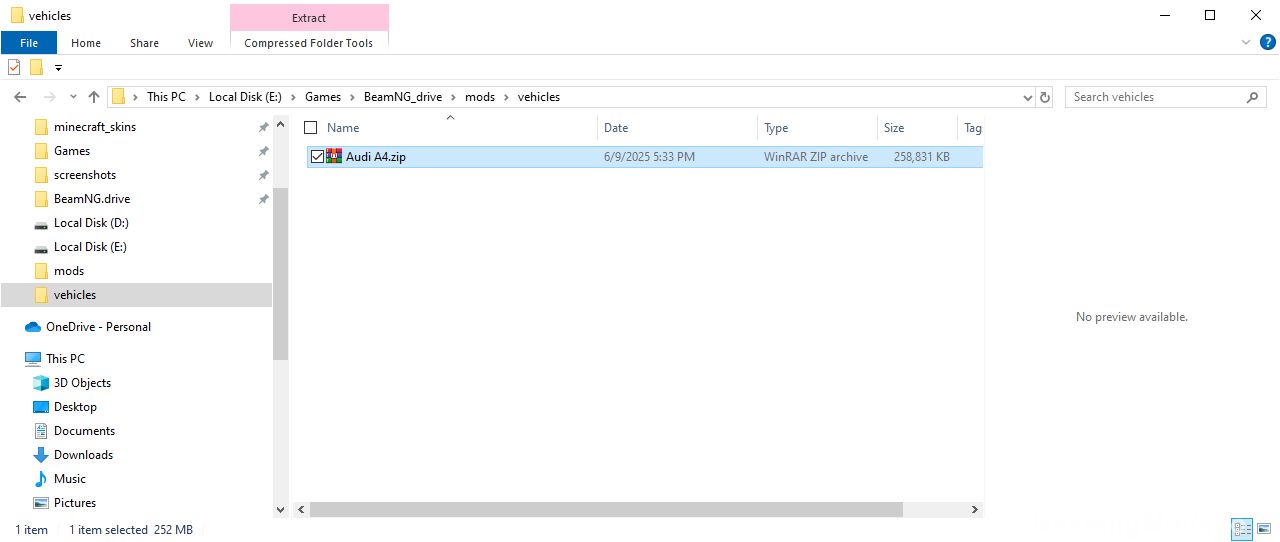
Task: Click the 258,831 KB size cell
Action: tap(922, 157)
